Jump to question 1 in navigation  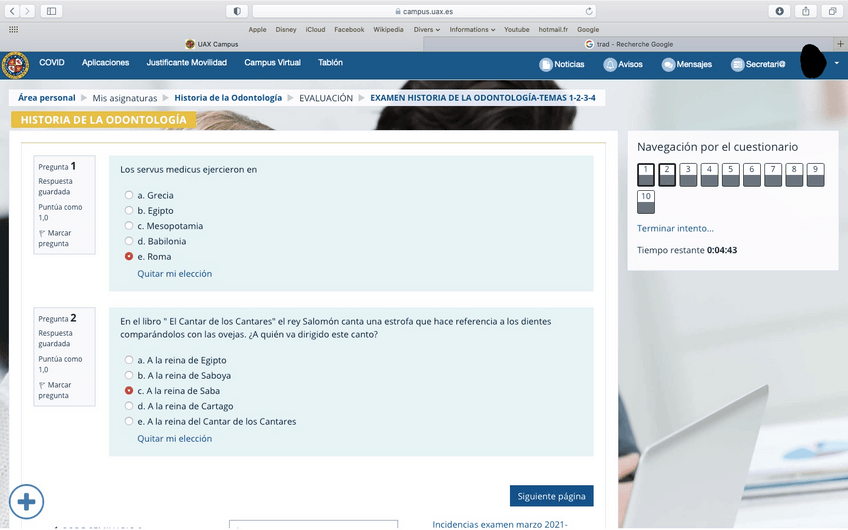tap(646, 175)
